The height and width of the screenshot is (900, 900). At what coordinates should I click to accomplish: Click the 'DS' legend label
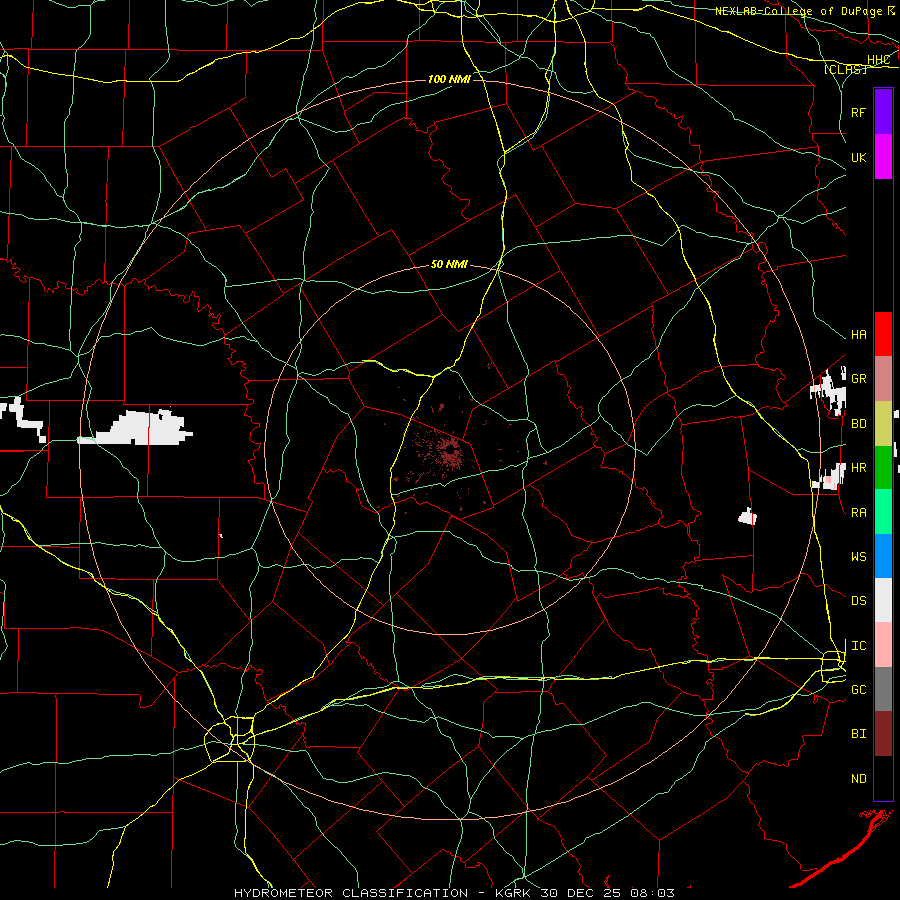click(858, 601)
